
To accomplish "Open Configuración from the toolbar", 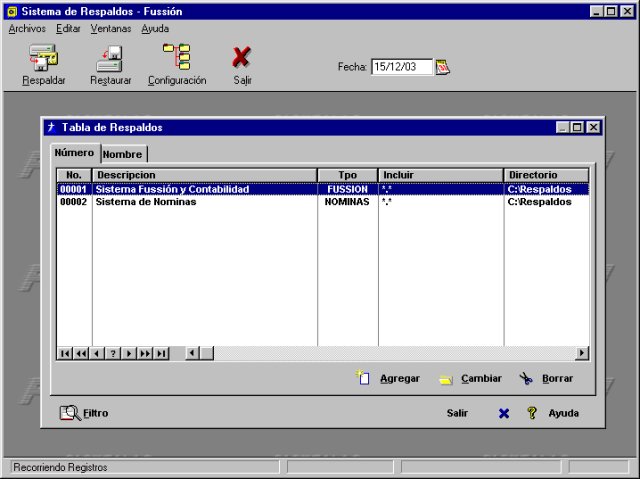I will click(177, 58).
